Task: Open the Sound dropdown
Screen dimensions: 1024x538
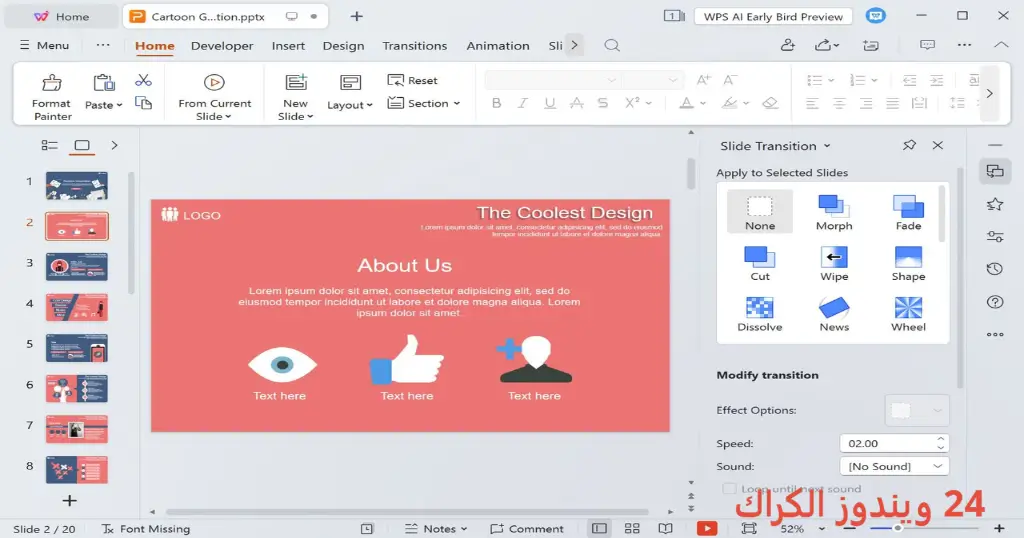Action: (894, 466)
